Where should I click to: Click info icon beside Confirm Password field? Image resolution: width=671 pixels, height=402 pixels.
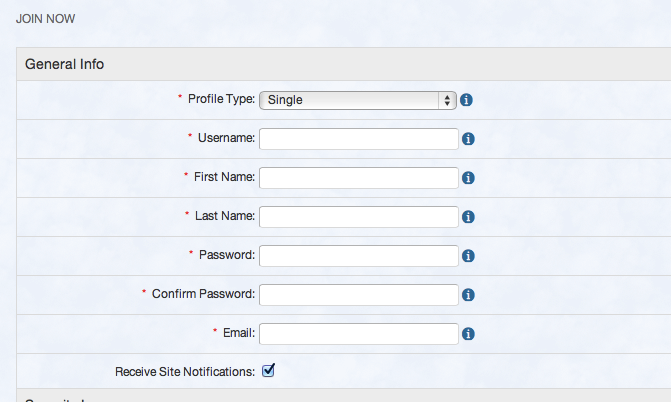pyautogui.click(x=467, y=295)
